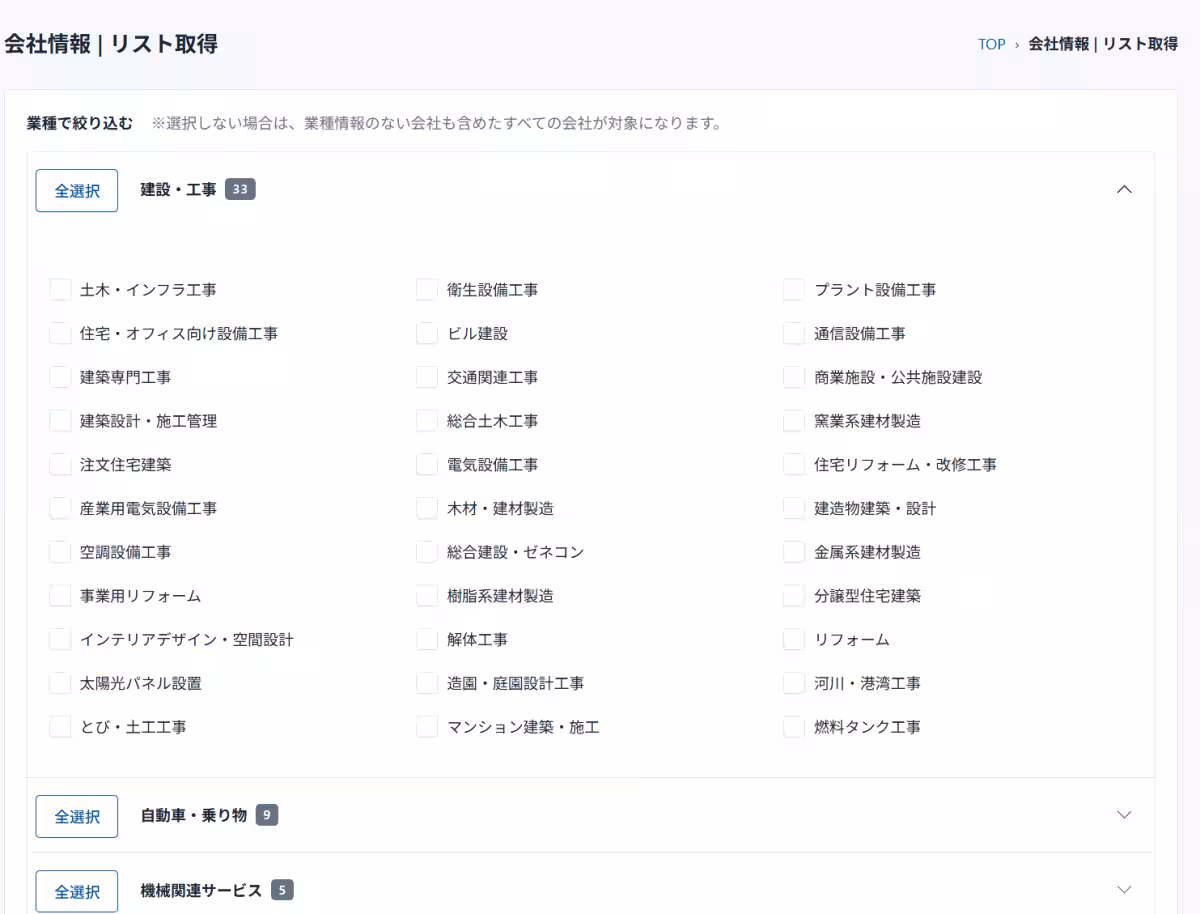Viewport: 1200px width, 914px height.
Task: Enable the 燃料タンク工事 filter
Action: [792, 727]
